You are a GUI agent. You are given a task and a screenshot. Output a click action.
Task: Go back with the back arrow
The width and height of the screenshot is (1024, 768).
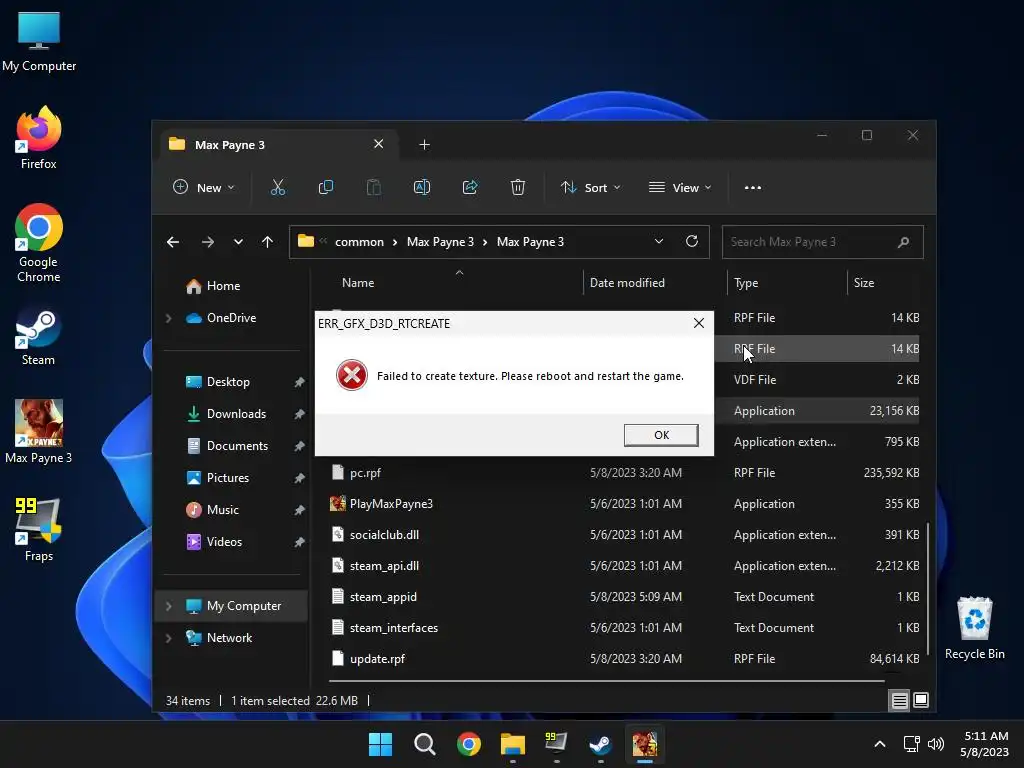click(173, 242)
